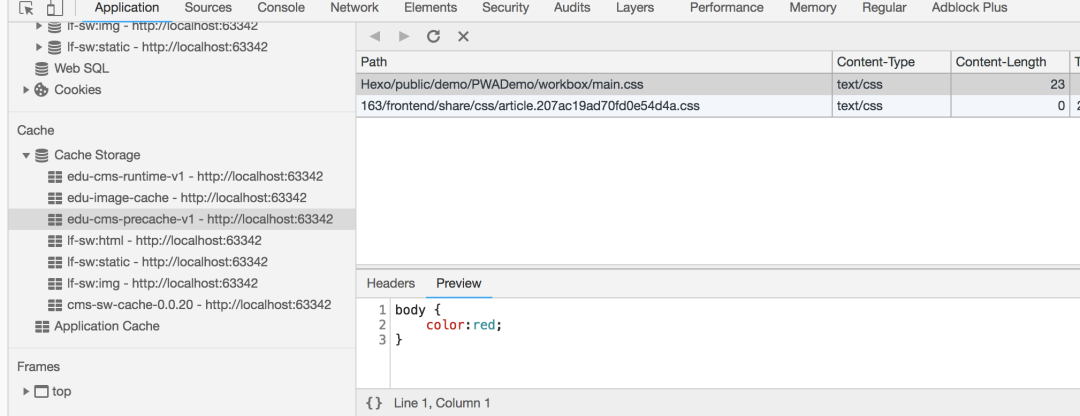Expand the Cookies tree node
The height and width of the screenshot is (416, 1080).
(27, 90)
